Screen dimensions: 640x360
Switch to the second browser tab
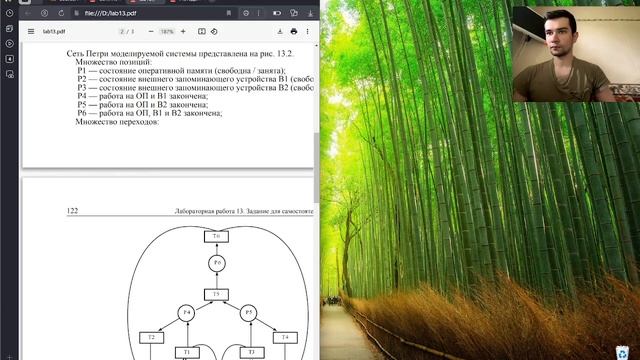click(x=104, y=2)
